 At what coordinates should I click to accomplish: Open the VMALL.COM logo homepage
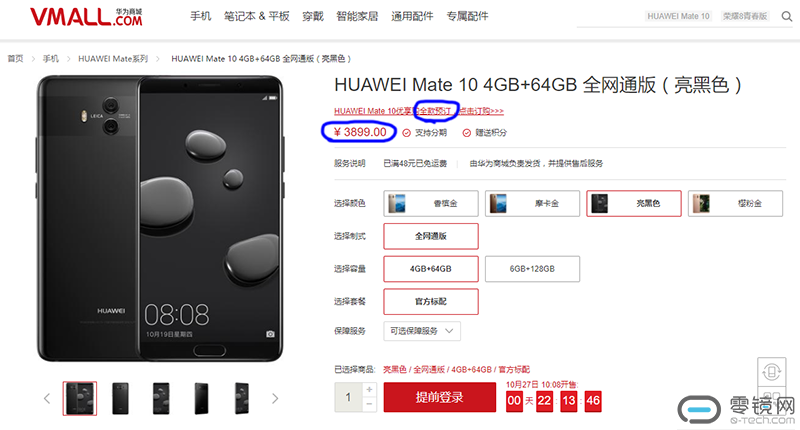pos(86,17)
